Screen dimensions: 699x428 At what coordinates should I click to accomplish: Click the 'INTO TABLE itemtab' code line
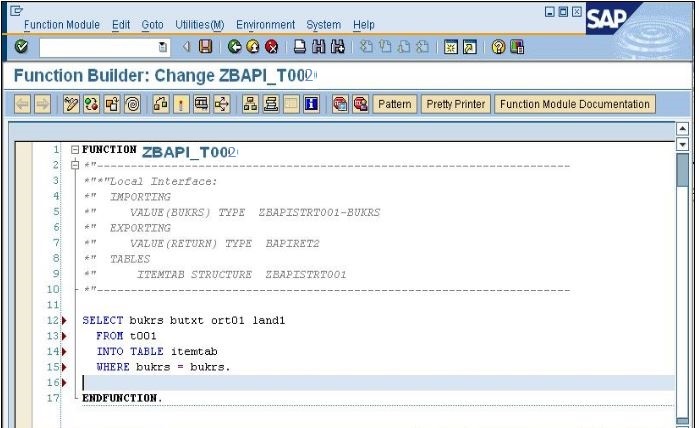(x=157, y=352)
